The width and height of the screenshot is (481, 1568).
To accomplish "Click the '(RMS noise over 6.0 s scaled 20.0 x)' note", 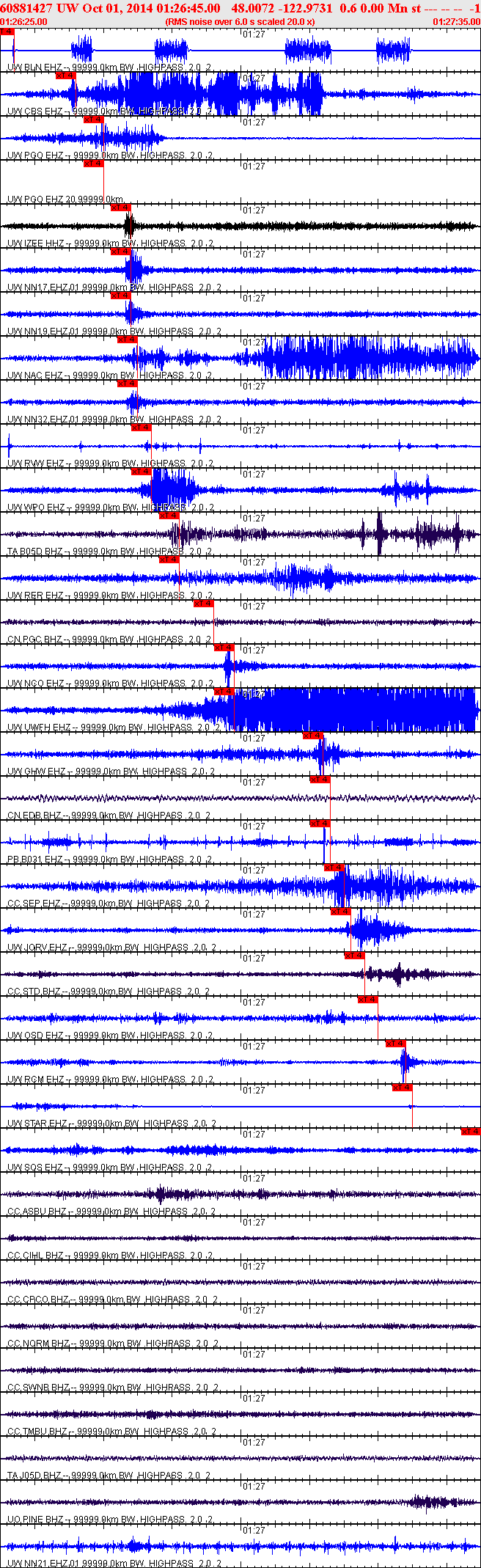I will (240, 22).
